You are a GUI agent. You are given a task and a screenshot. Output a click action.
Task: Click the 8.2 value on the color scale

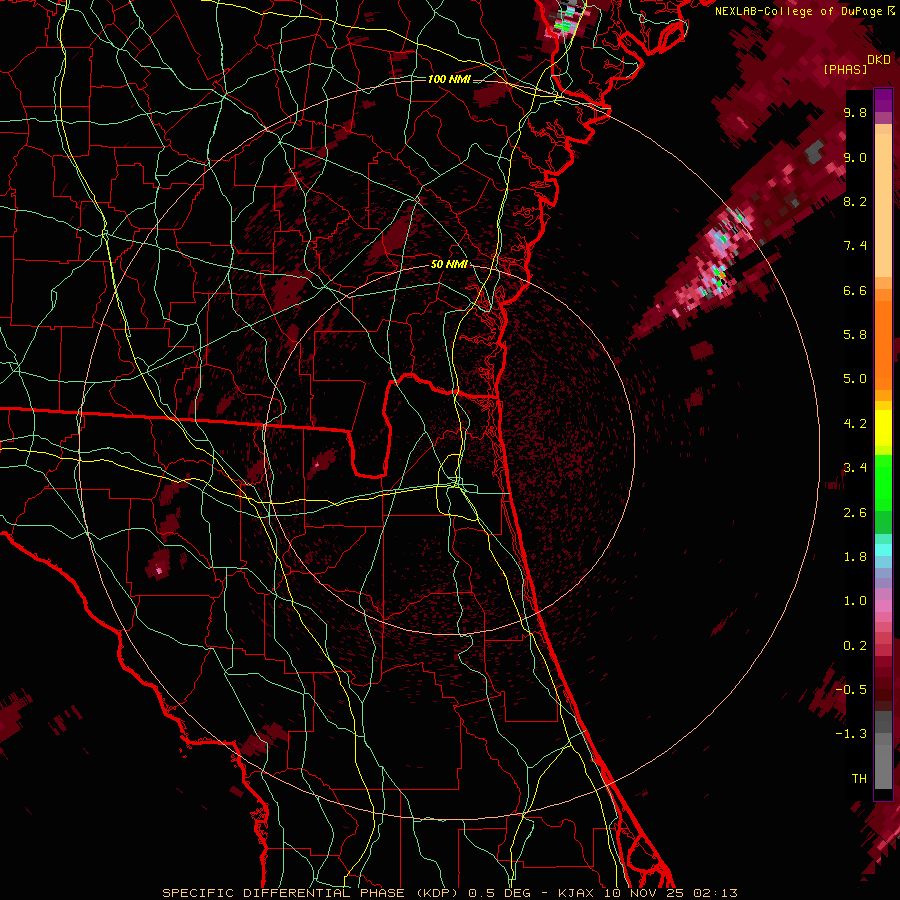point(855,201)
